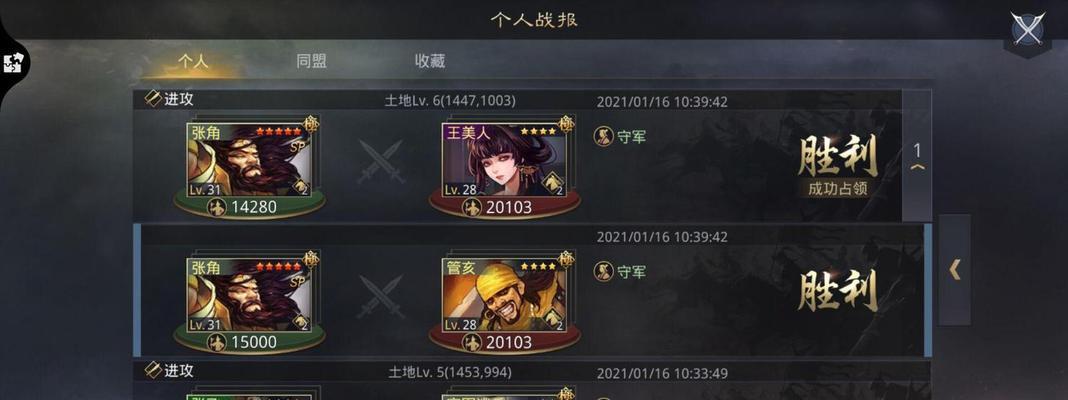Switch to the 收藏 tab
Screen dimensions: 1068x400
[430, 61]
